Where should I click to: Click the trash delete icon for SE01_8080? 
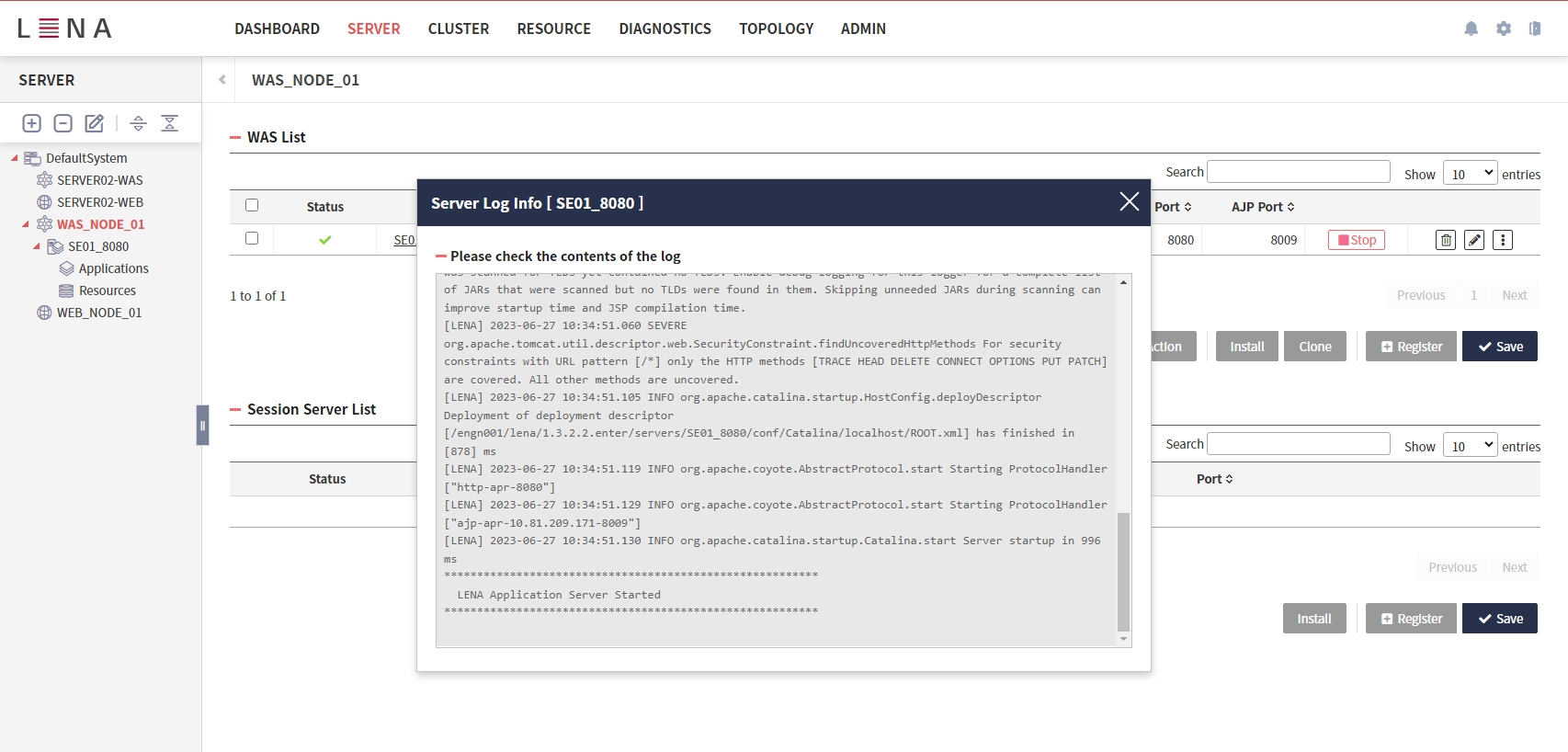(1446, 240)
